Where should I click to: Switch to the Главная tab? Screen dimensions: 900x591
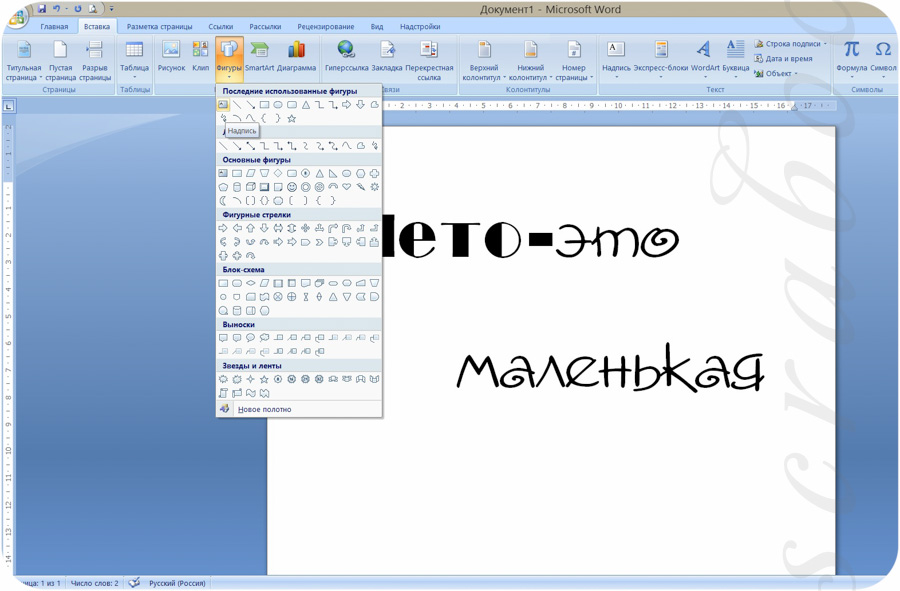pyautogui.click(x=54, y=26)
